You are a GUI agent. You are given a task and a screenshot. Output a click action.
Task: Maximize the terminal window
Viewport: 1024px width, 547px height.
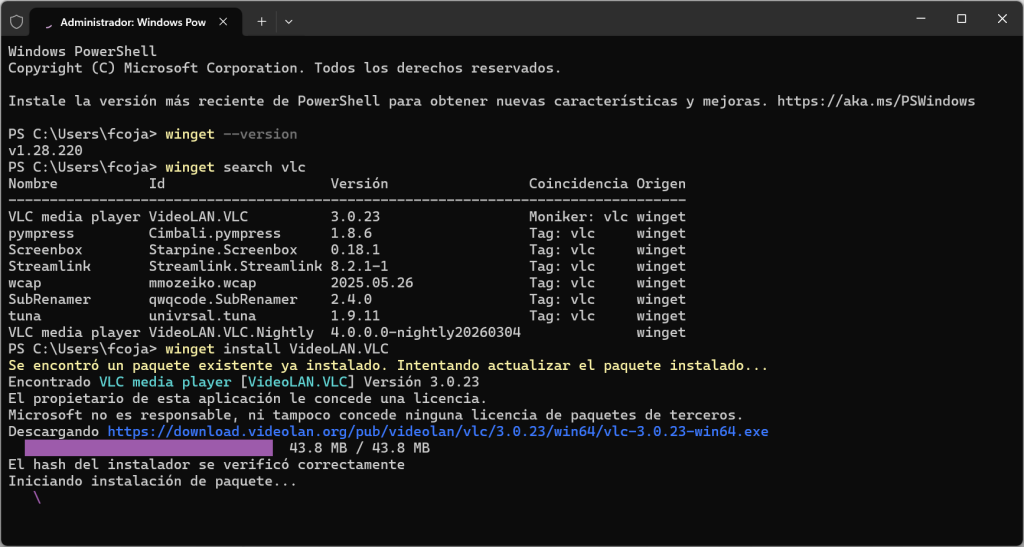(961, 19)
